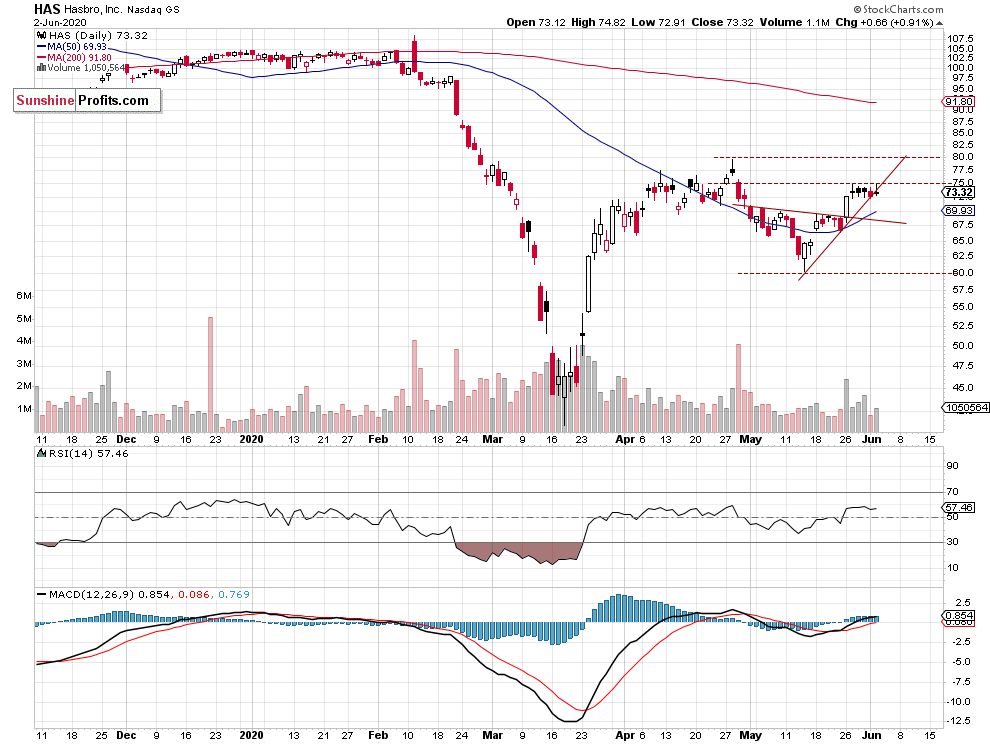Click the Chg +0.66 (+0.91%) value
The image size is (990, 744).
coord(884,22)
